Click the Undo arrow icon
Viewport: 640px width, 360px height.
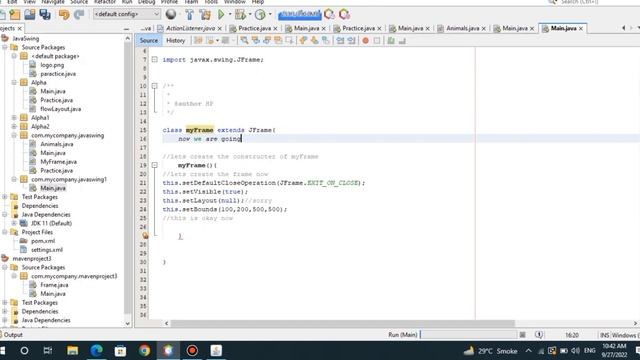64,15
